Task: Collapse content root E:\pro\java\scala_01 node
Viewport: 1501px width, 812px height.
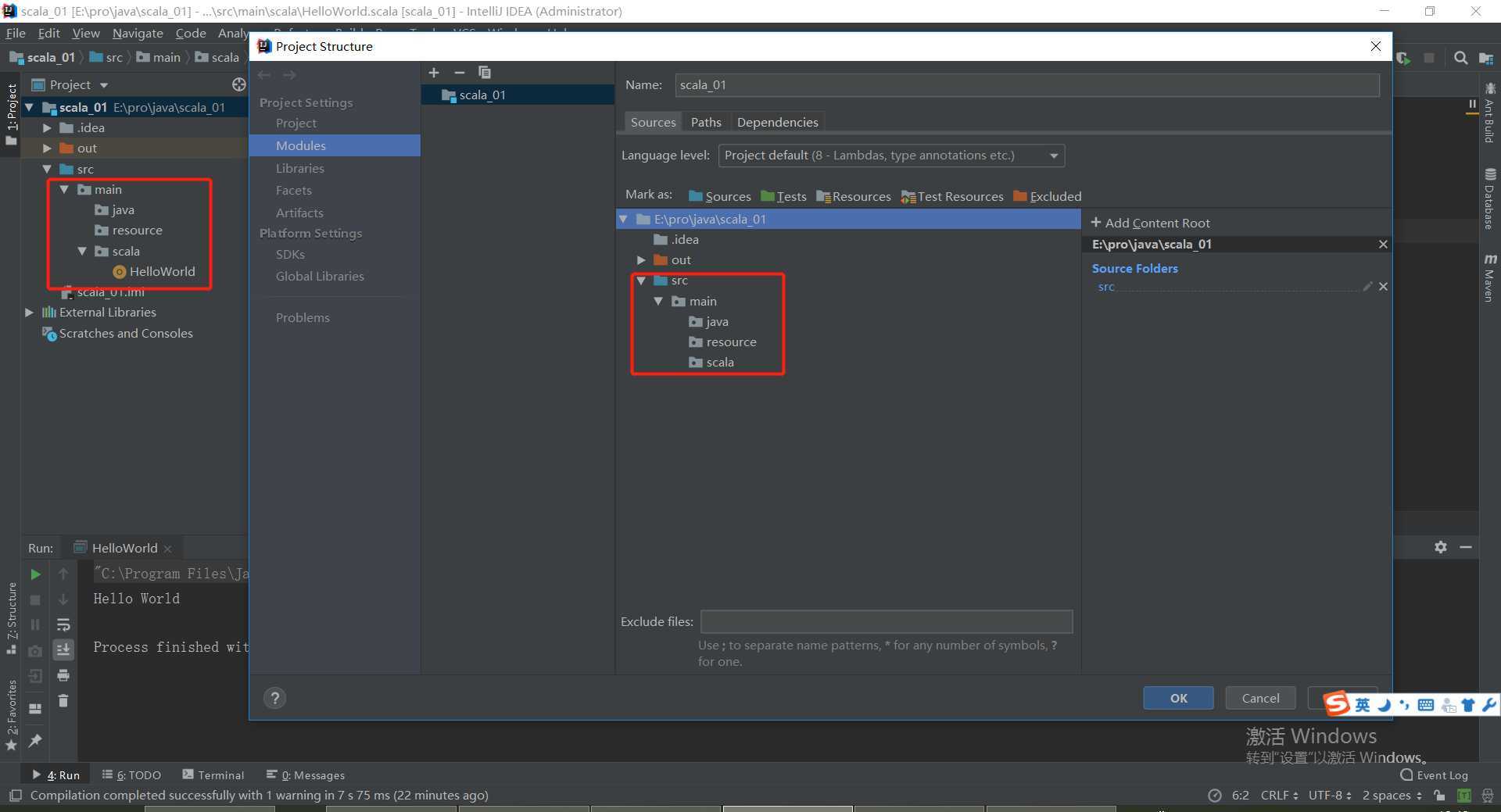Action: coord(624,220)
